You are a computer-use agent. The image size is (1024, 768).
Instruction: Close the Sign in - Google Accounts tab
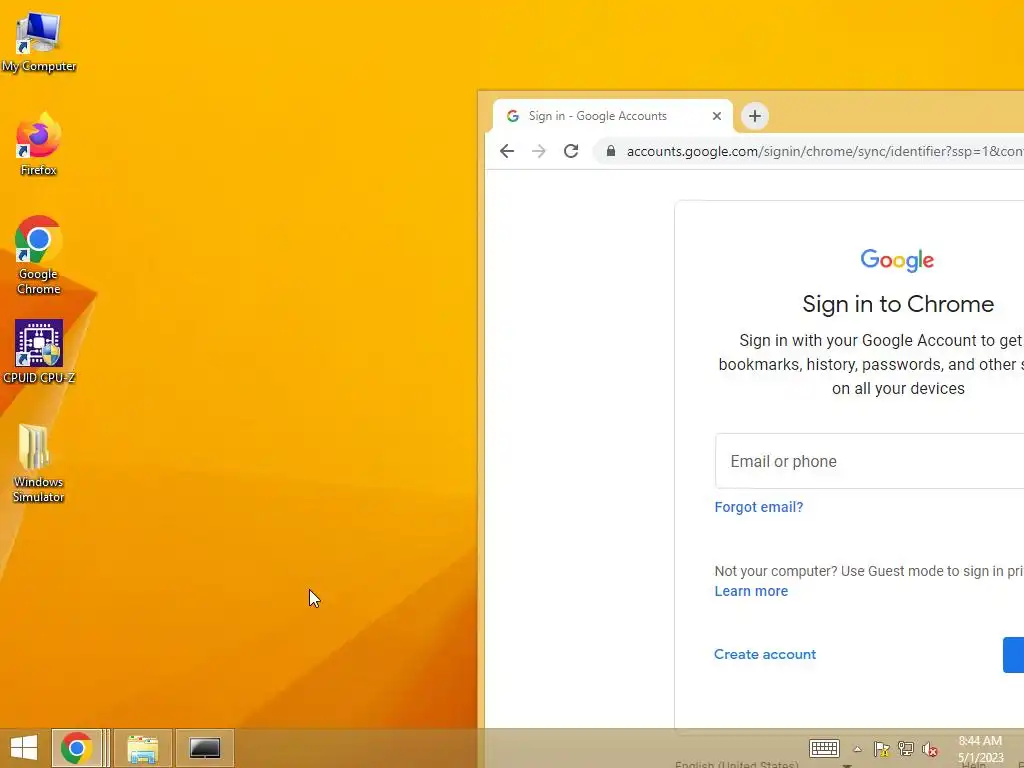(716, 116)
